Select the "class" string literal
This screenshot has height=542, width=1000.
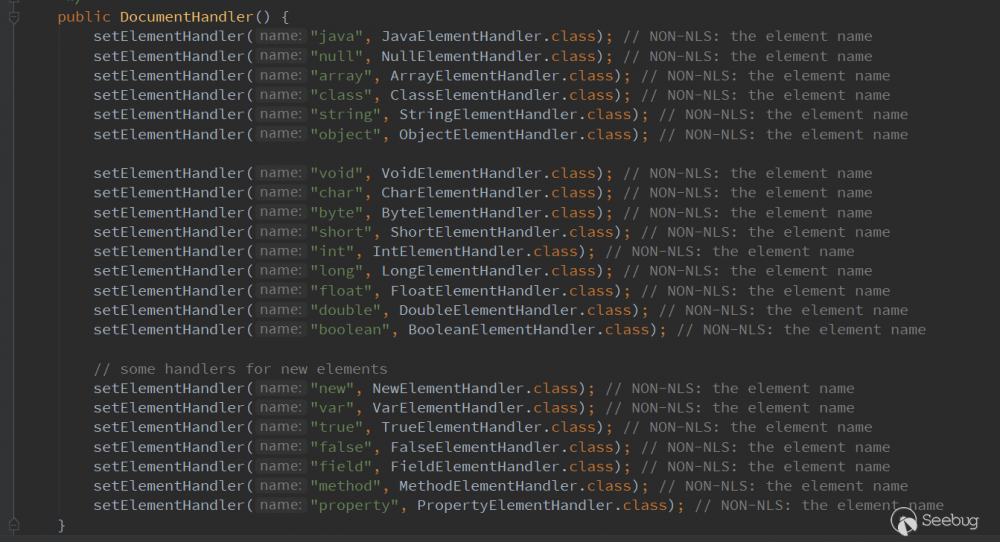(x=341, y=95)
